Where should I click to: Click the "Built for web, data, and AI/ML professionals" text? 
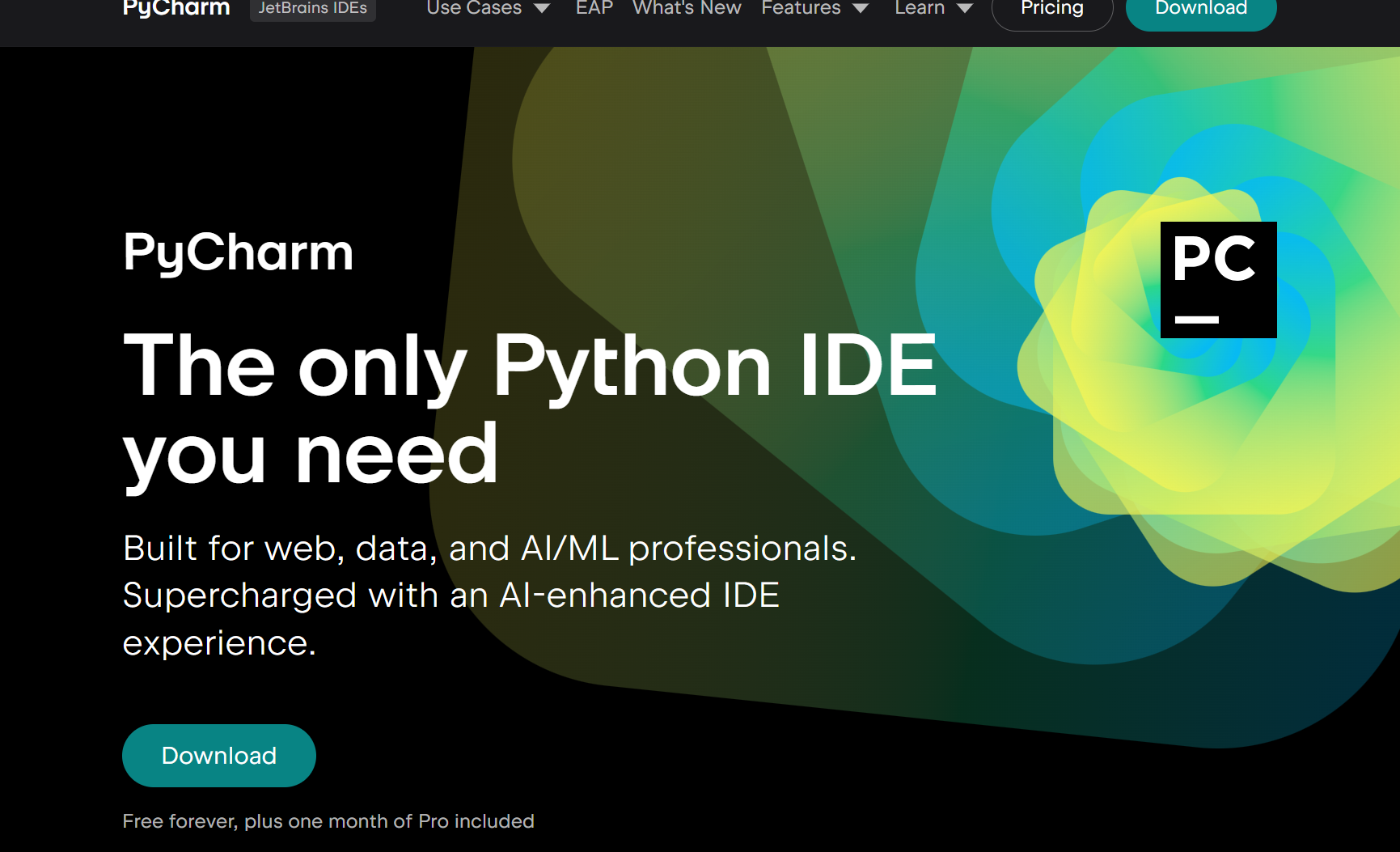[x=489, y=549]
